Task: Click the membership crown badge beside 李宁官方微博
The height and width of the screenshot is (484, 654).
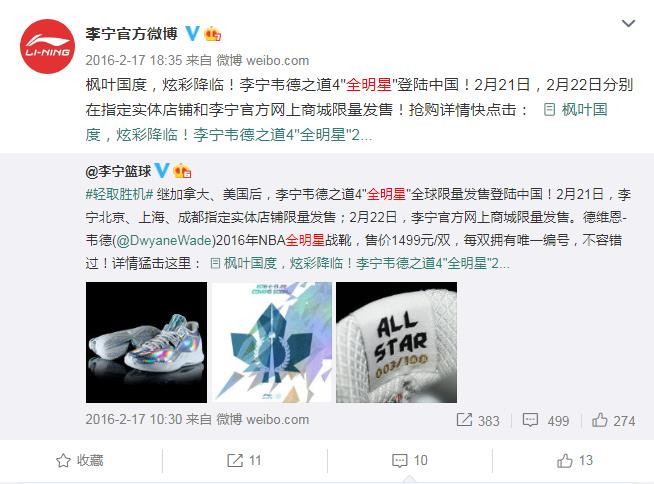Action: (213, 33)
